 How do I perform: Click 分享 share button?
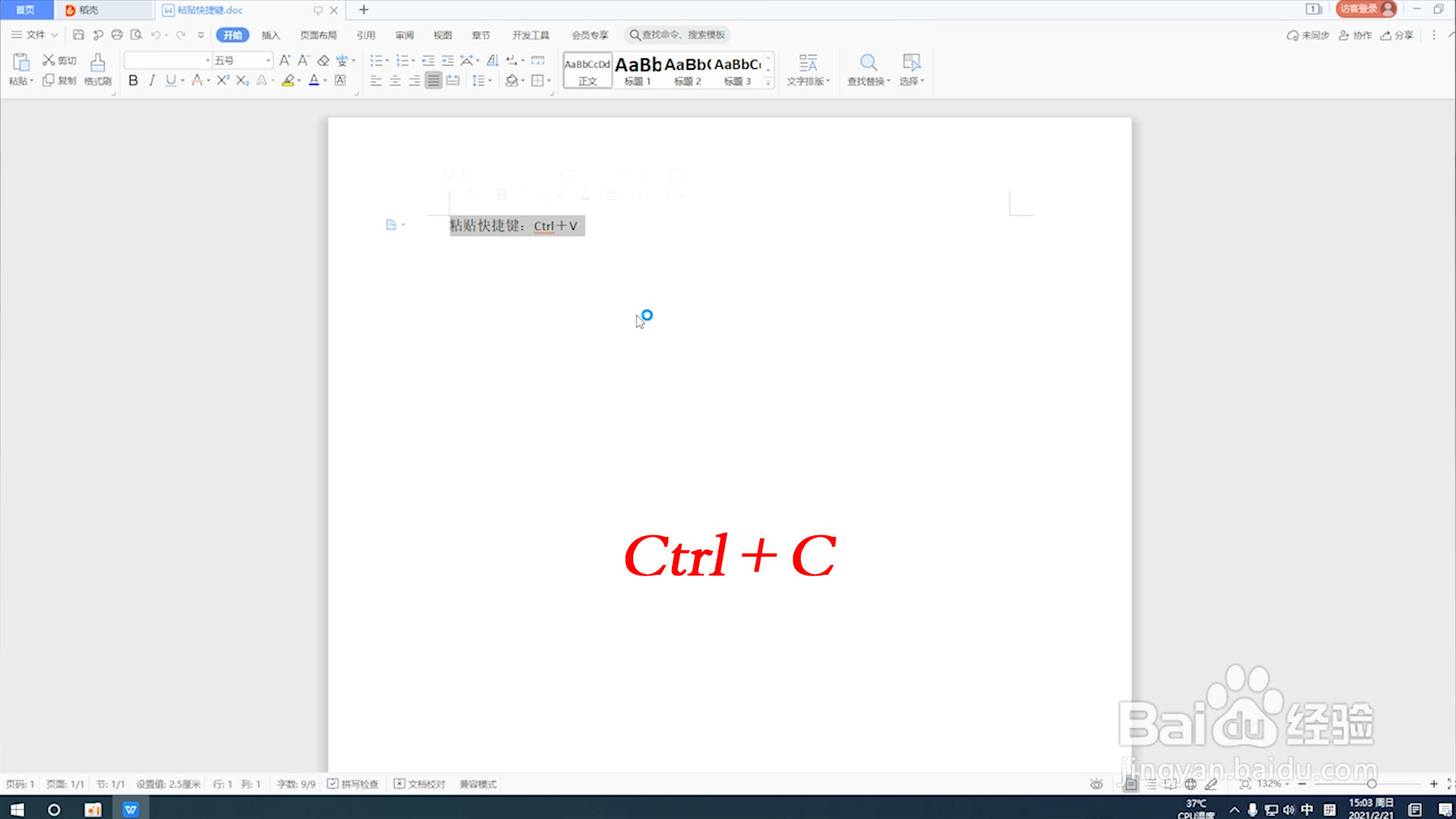(1397, 35)
